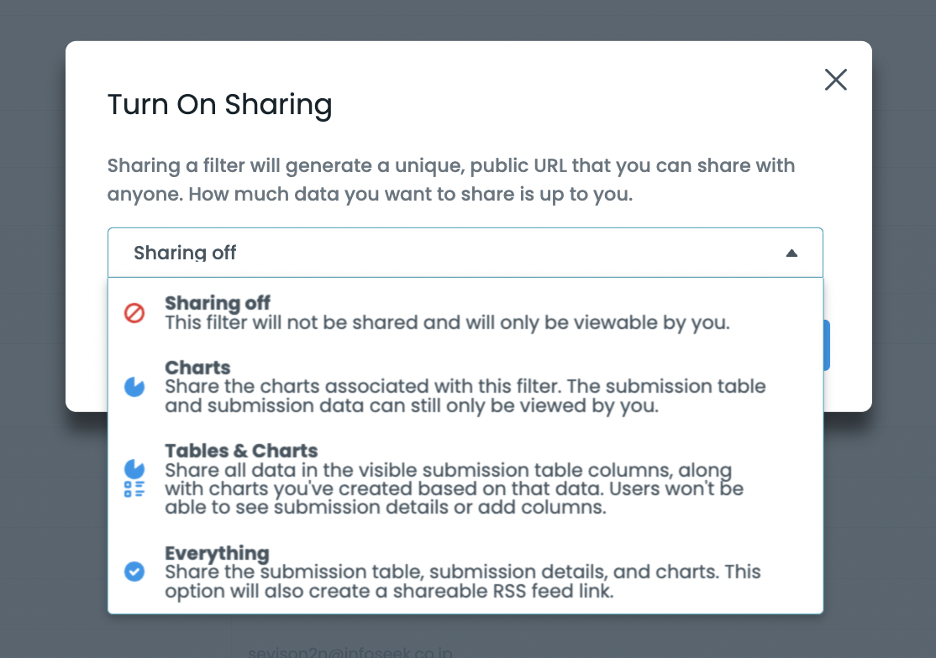Click the partially hidden blue button at dialog edge
This screenshot has width=936, height=658.
point(826,346)
